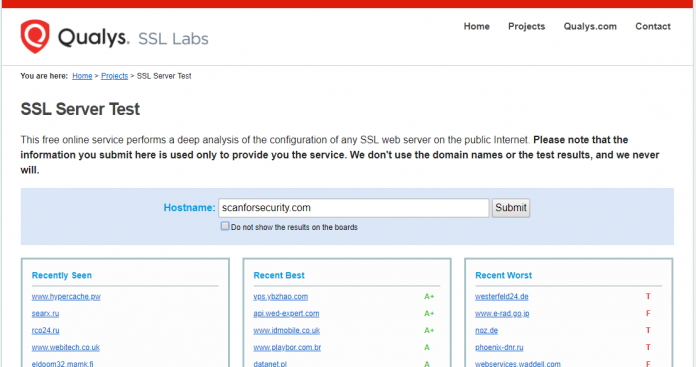The height and width of the screenshot is (367, 696).
Task: Click the T grade beside phoenix-dnr.ru
Action: coord(648,347)
